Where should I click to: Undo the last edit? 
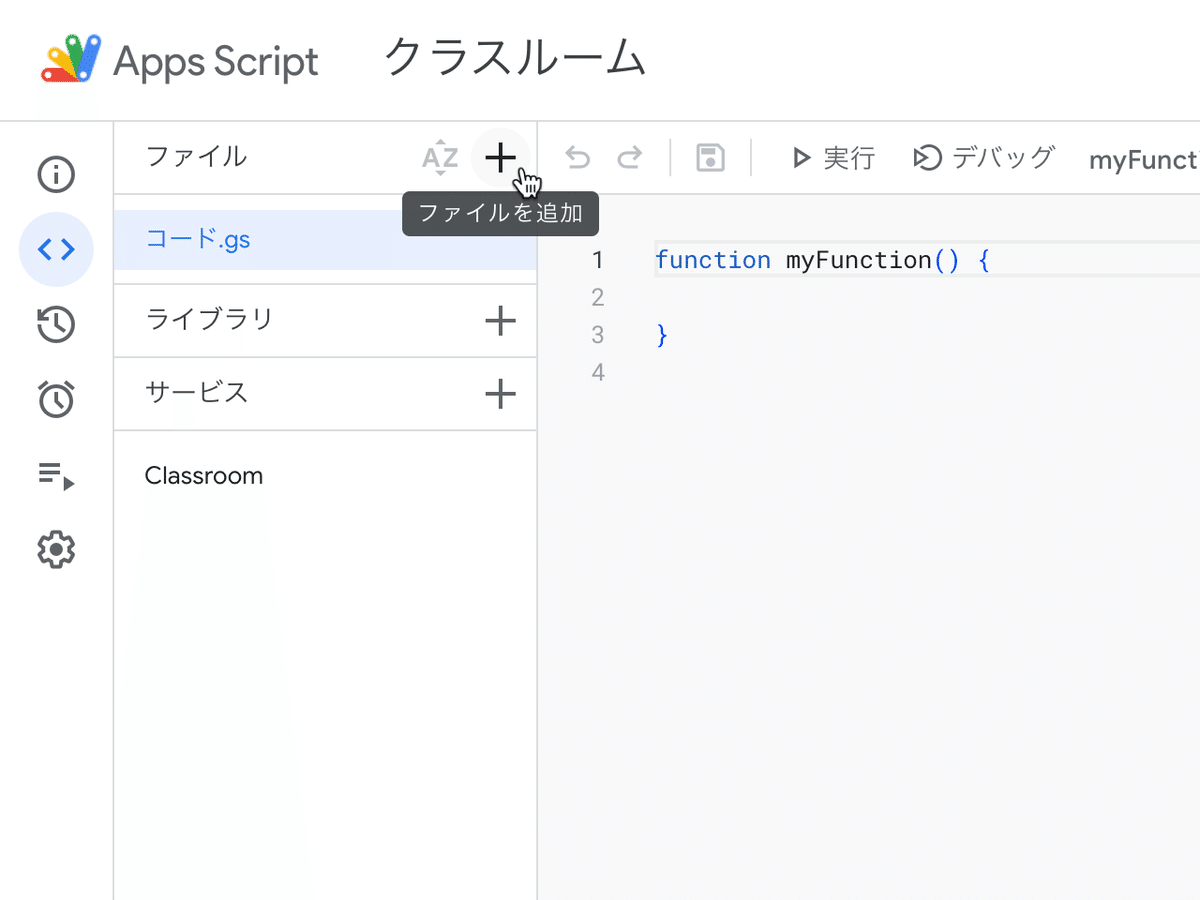click(x=578, y=158)
